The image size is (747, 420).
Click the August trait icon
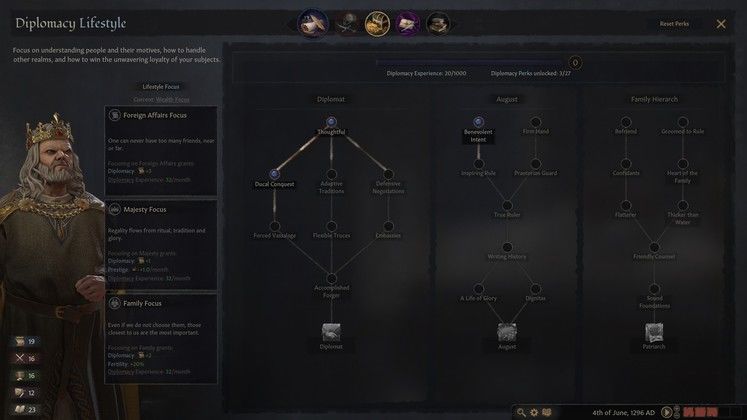click(x=507, y=332)
